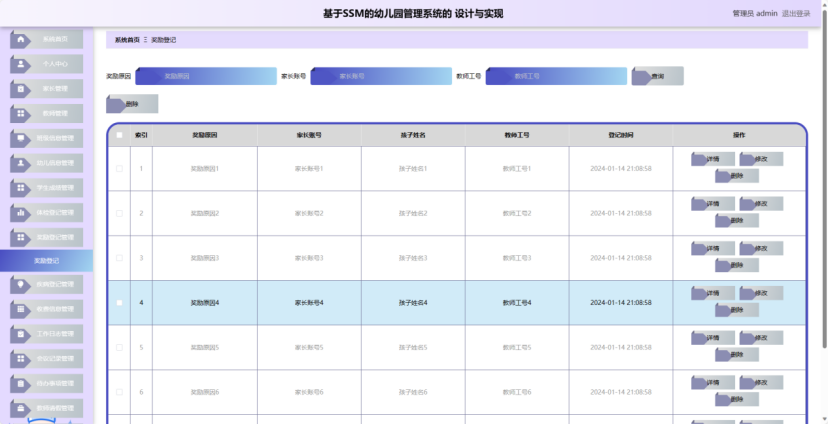The image size is (828, 424).
Task: Focus the 家长账号 search input field
Action: pos(381,76)
